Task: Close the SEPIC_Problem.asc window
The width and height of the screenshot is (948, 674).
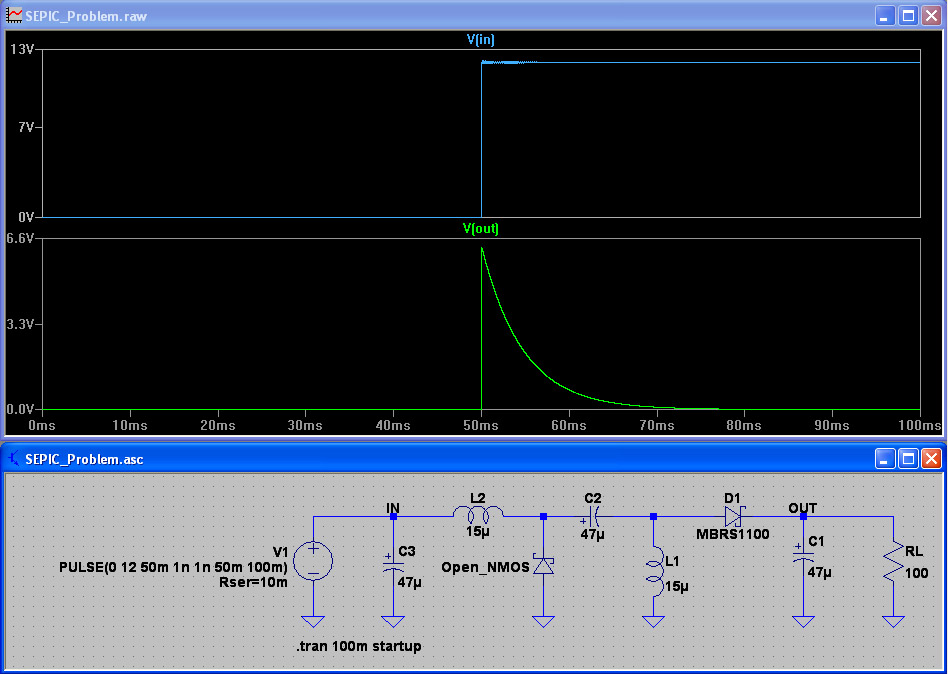Action: click(x=931, y=459)
